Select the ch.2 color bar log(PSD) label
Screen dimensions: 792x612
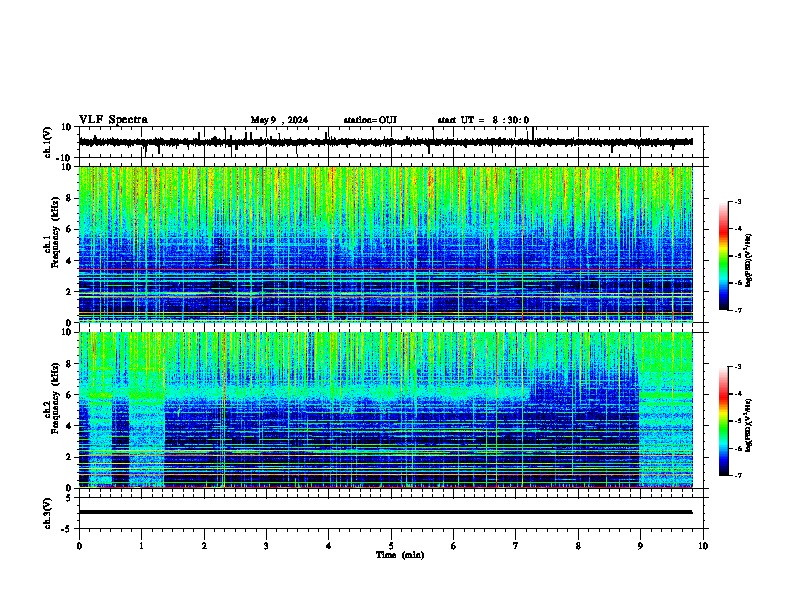pos(749,425)
